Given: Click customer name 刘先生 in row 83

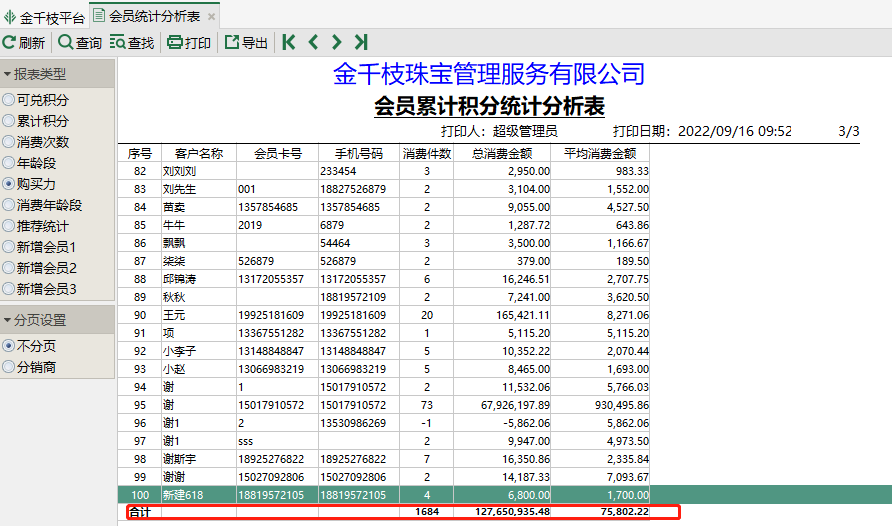Looking at the screenshot, I should (179, 189).
